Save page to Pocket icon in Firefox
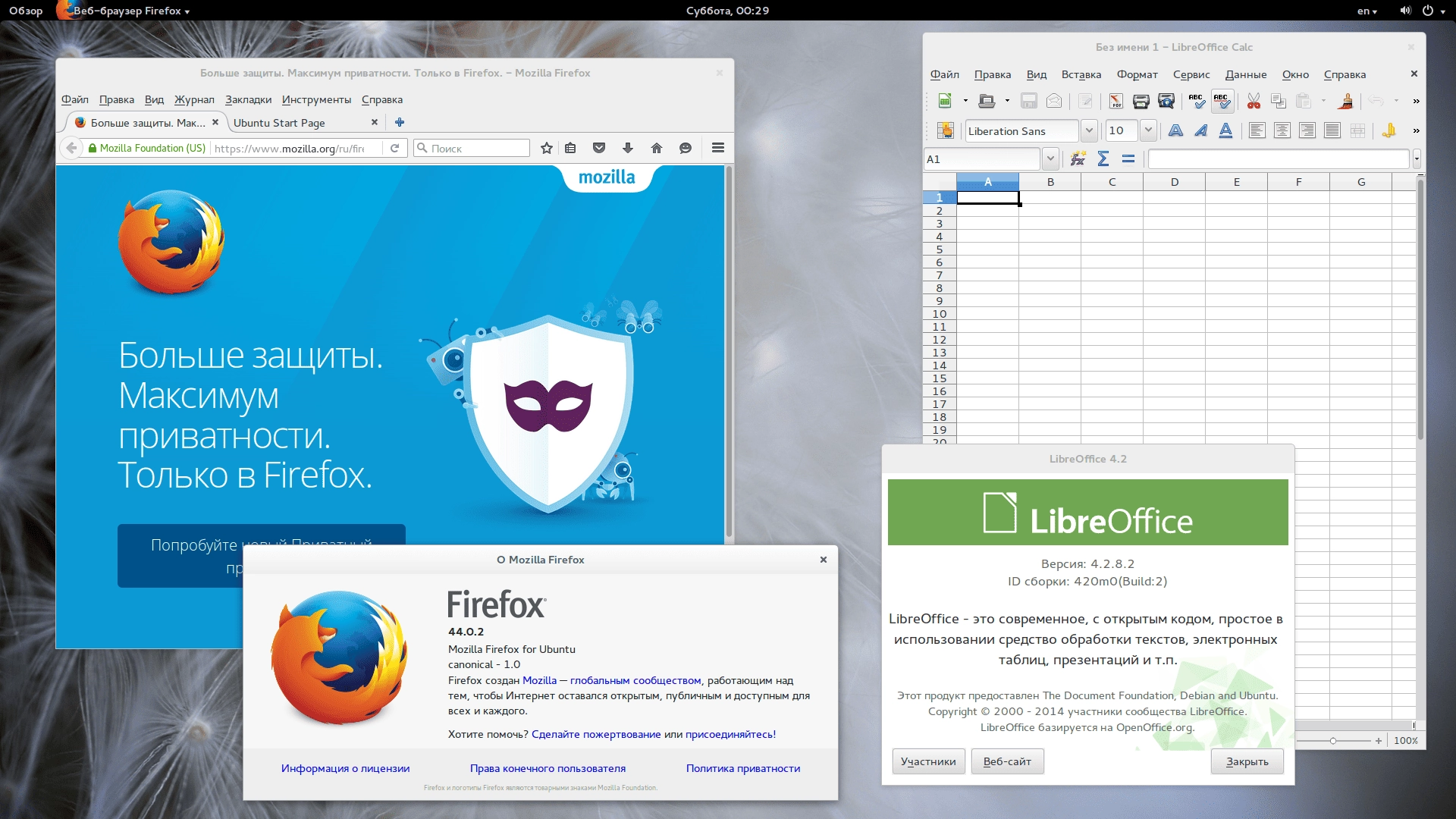 [x=599, y=148]
